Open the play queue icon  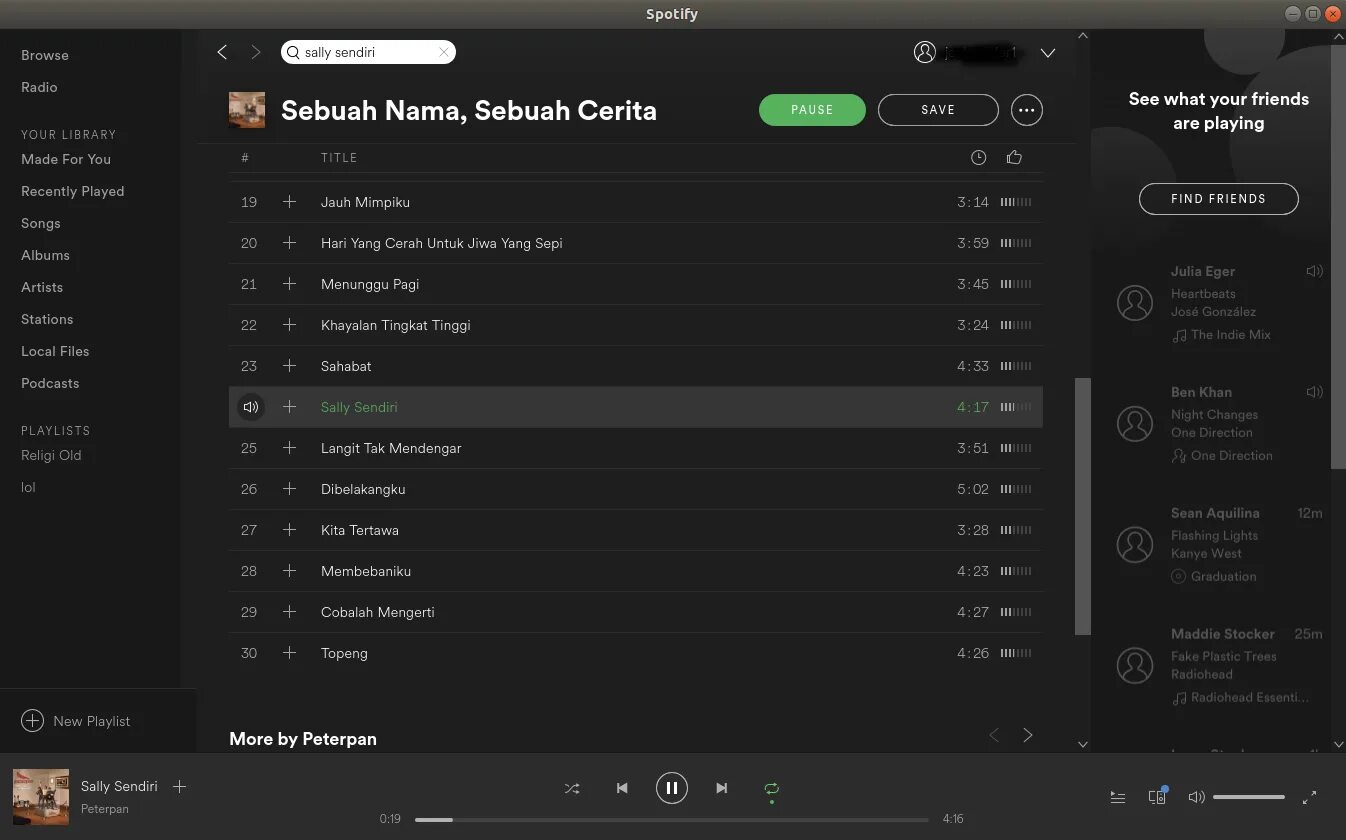point(1118,797)
